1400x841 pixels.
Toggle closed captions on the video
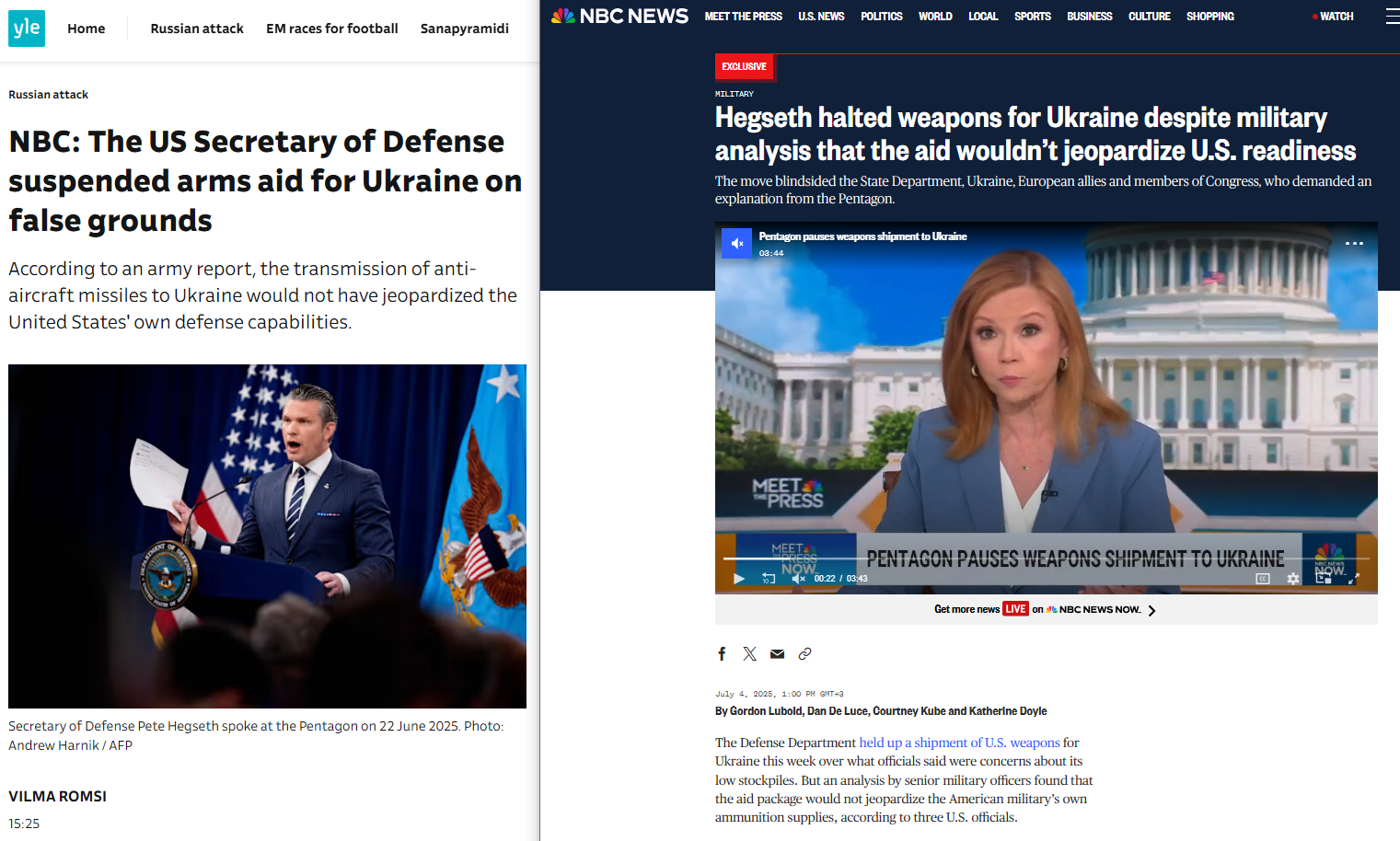pos(1263,579)
